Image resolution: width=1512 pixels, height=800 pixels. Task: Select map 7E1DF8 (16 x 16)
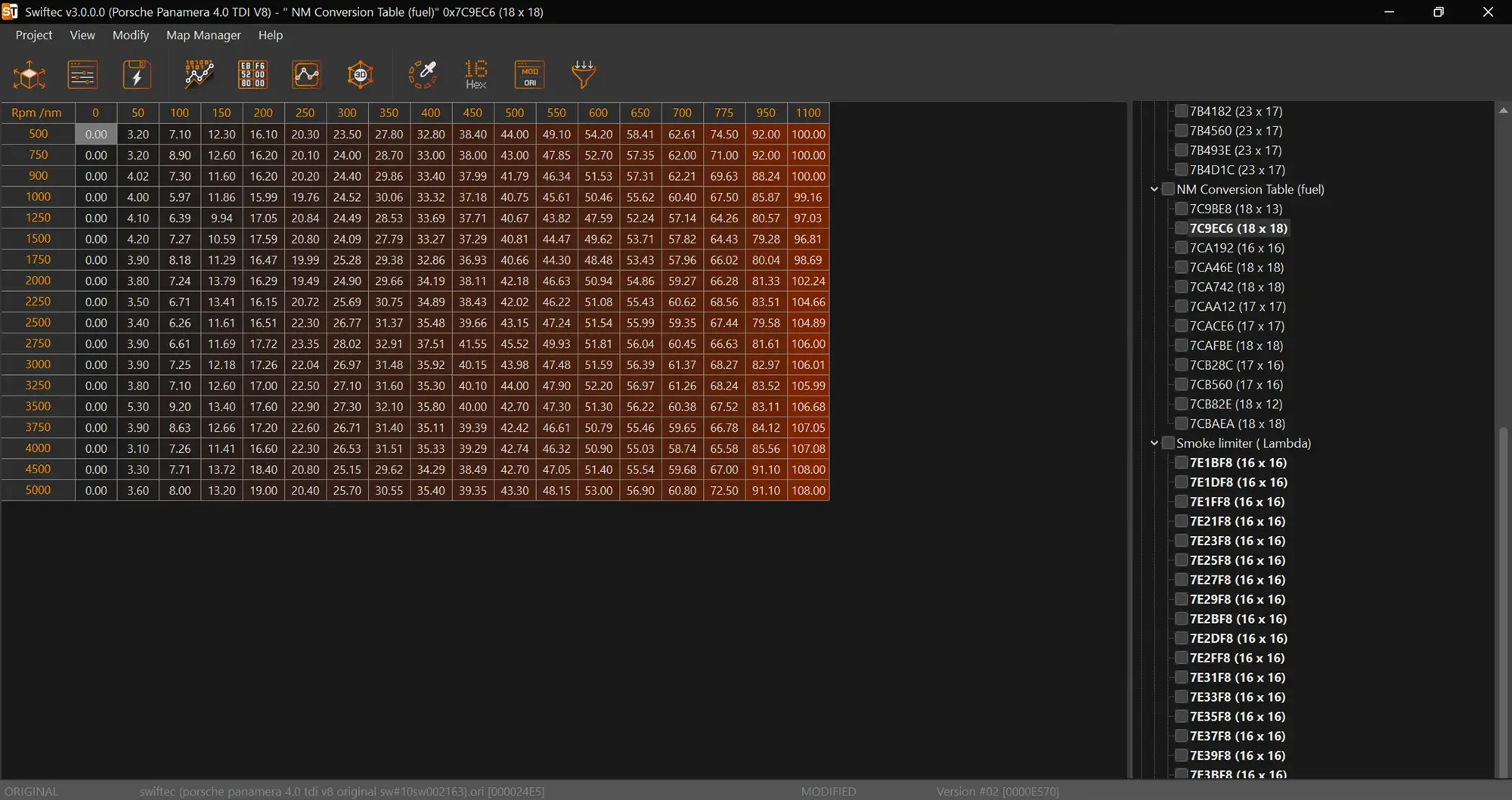click(1238, 482)
